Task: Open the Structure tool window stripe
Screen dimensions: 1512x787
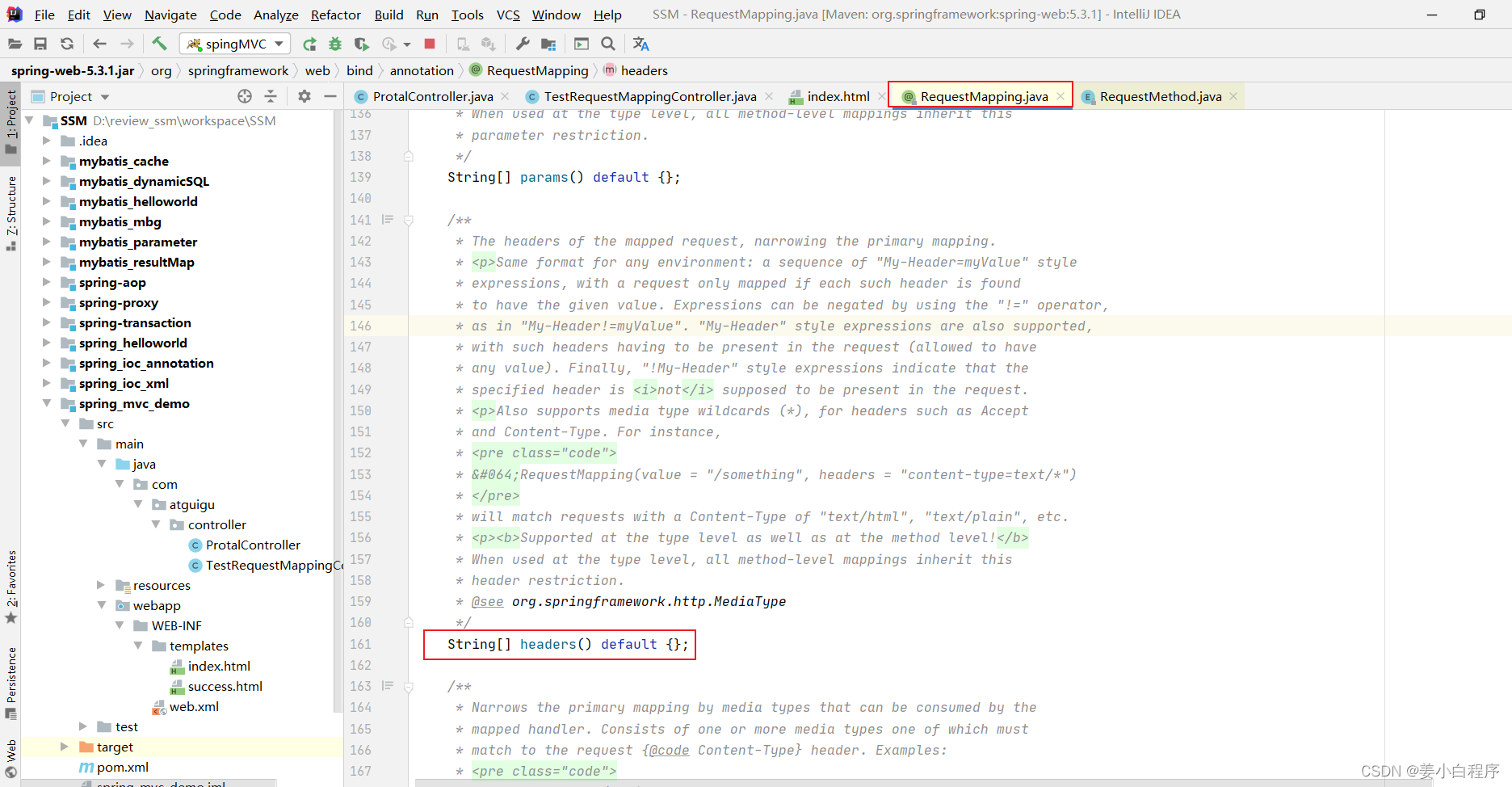Action: (10, 213)
